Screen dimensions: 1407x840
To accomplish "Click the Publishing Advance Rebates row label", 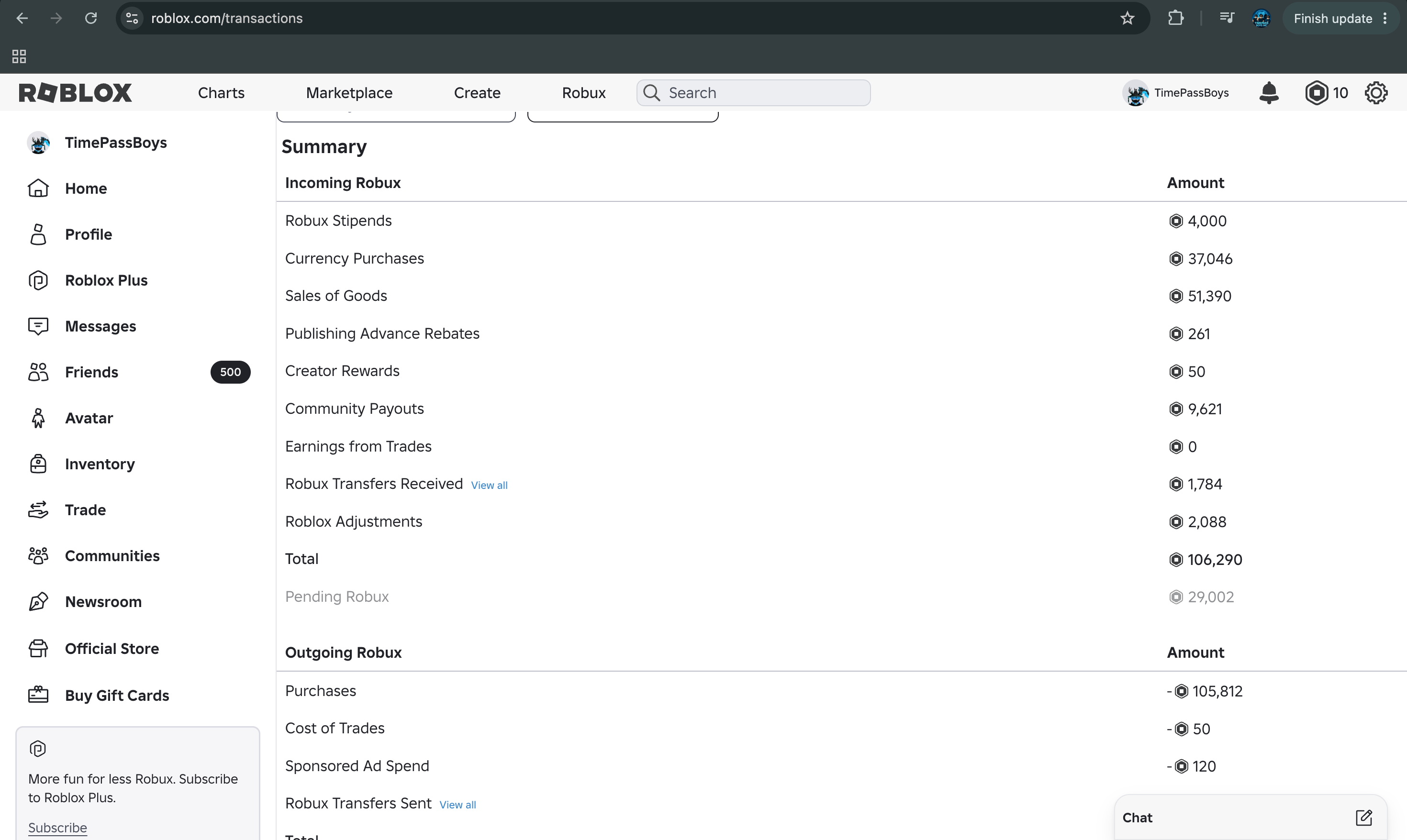I will tap(382, 333).
